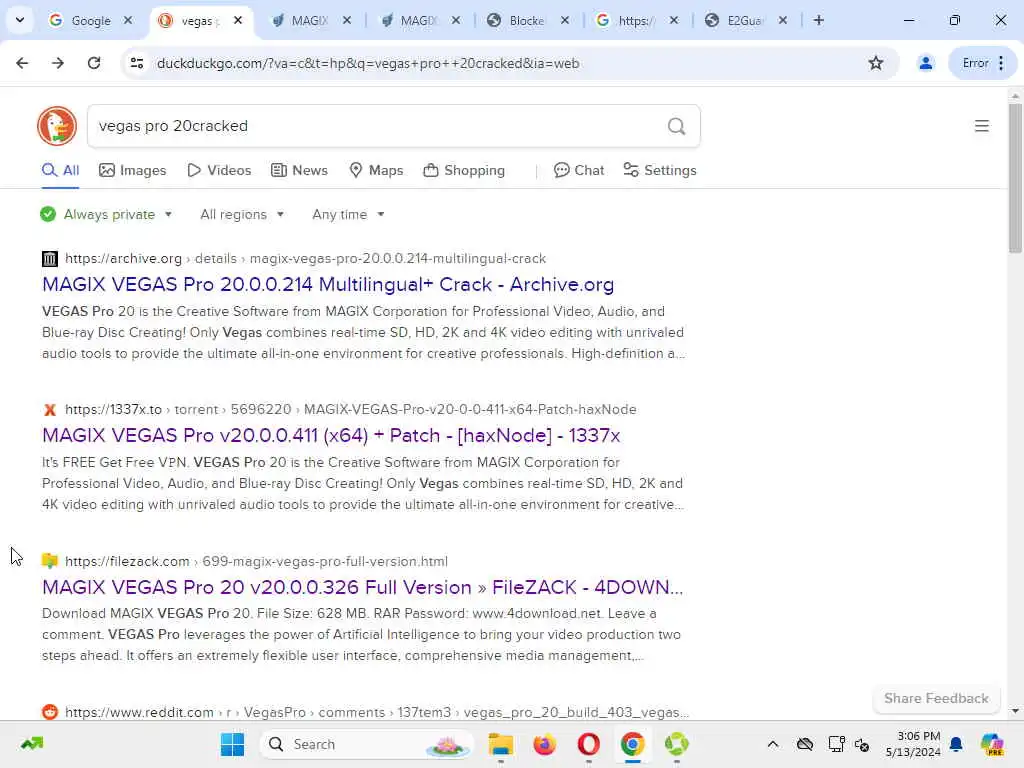Open search Settings
Screen dimensions: 1024x768
[x=660, y=170]
